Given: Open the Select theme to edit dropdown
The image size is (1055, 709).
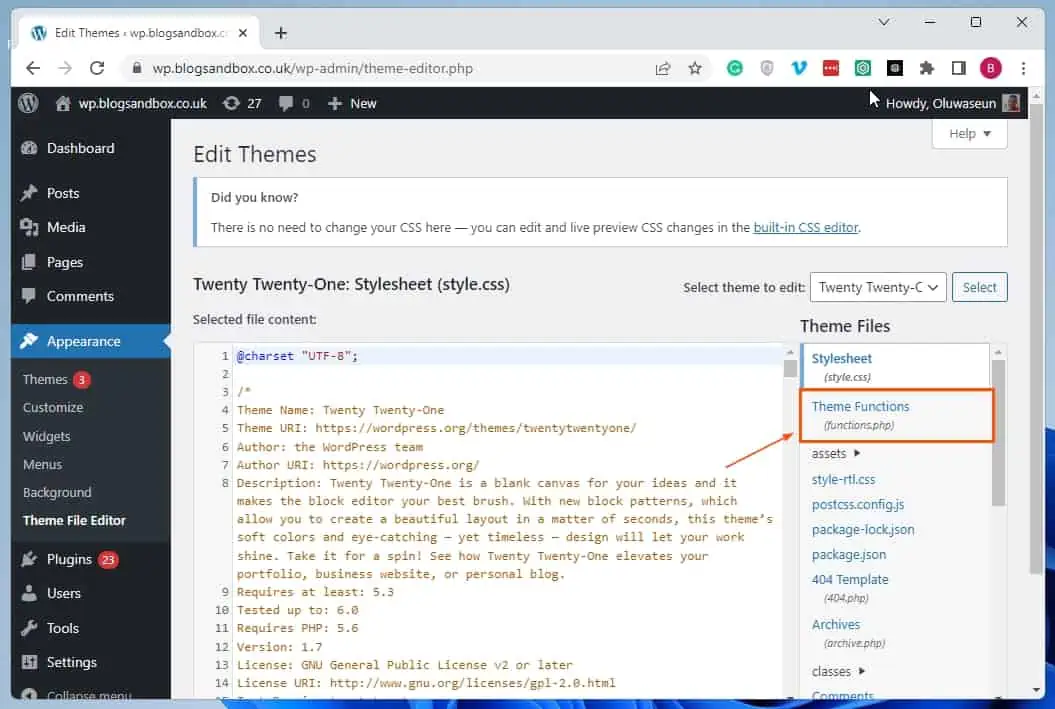Looking at the screenshot, I should [878, 287].
